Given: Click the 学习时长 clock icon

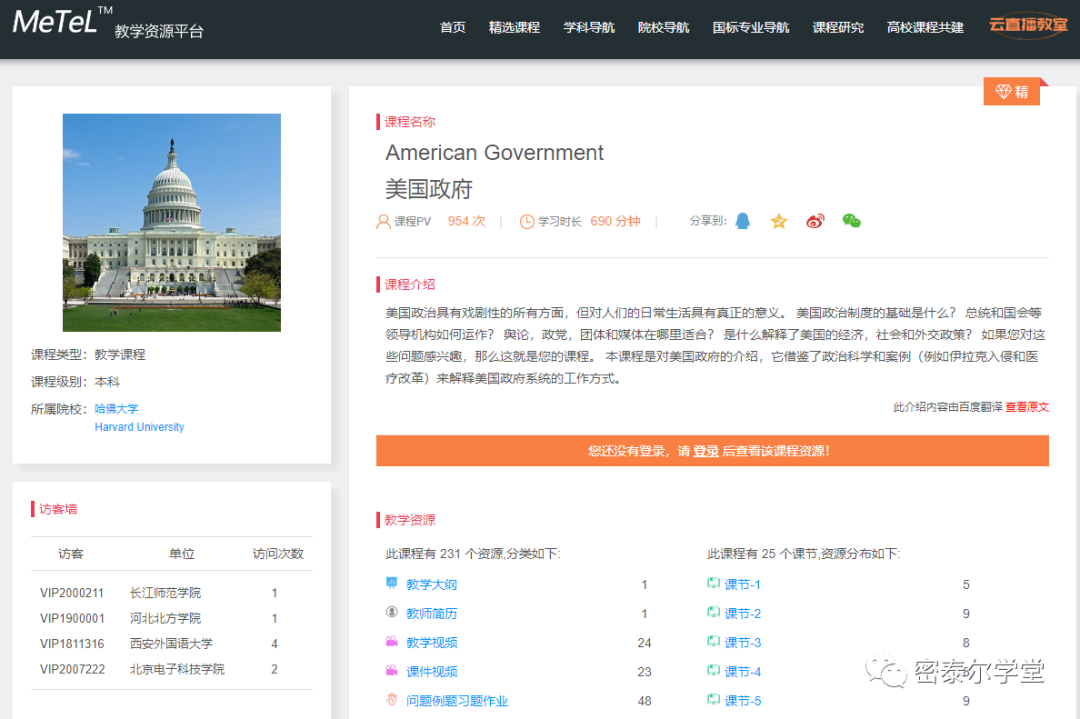Looking at the screenshot, I should pos(527,221).
